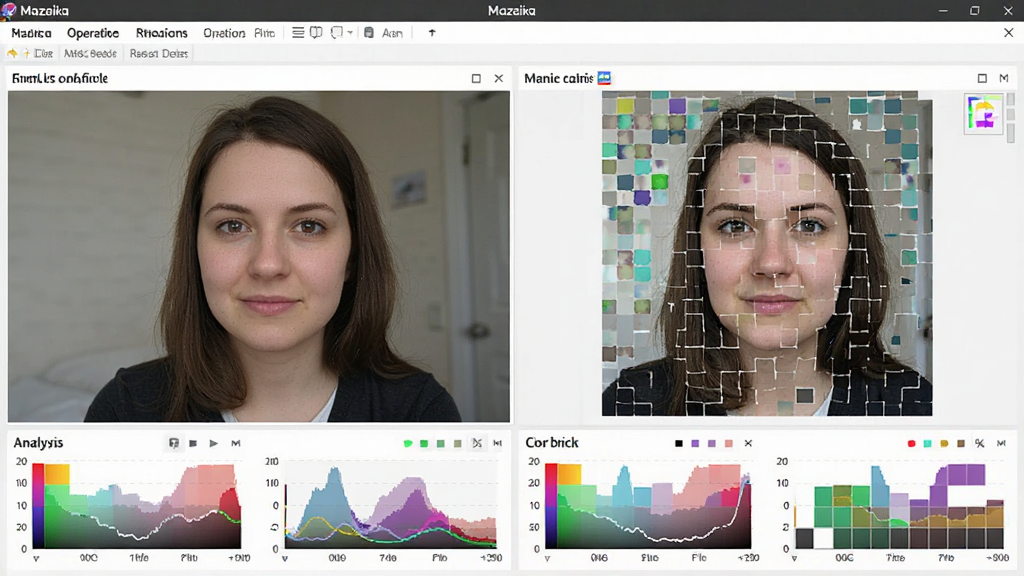Click the yellow back arrow below the menu bar
The height and width of the screenshot is (576, 1024).
12,54
